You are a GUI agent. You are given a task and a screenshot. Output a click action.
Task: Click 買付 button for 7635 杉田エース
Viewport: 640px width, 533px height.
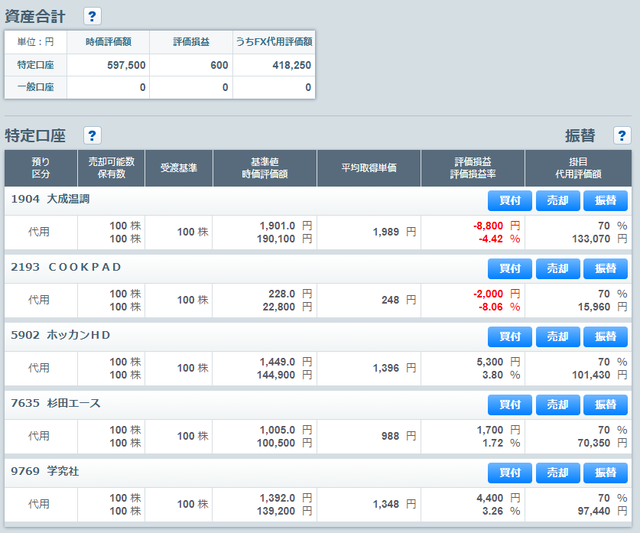[510, 405]
